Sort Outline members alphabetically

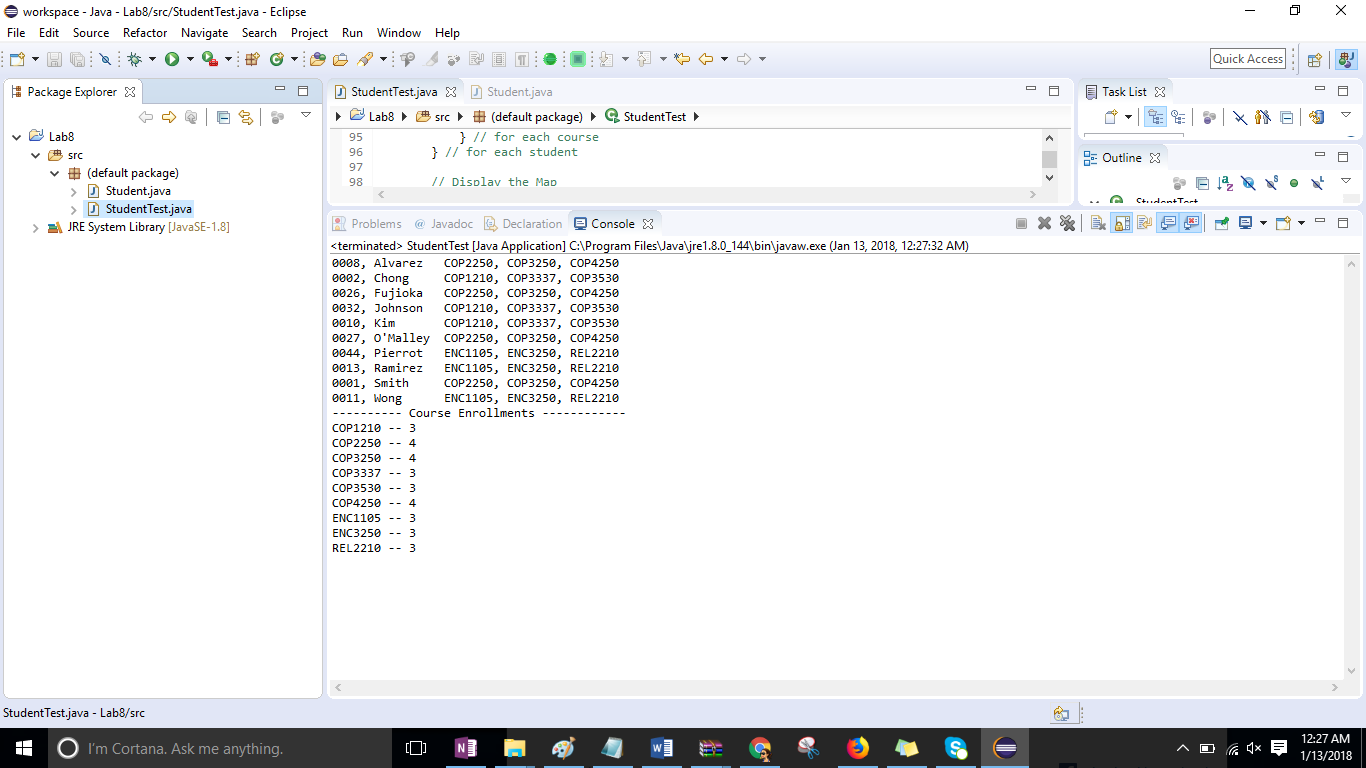pos(1225,184)
